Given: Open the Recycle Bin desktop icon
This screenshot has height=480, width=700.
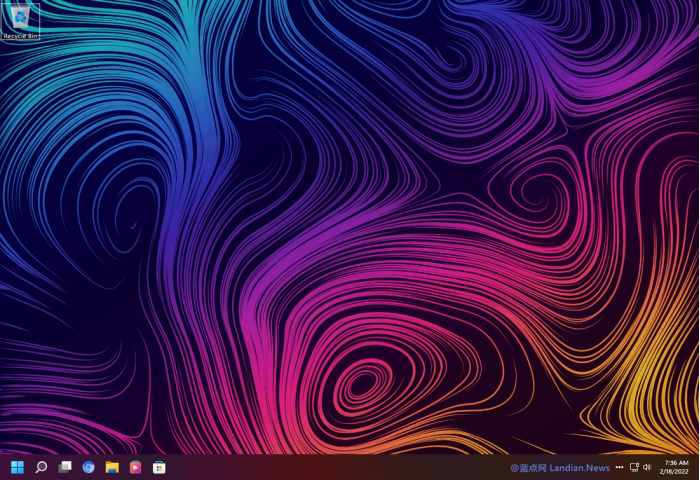Looking at the screenshot, I should click(20, 18).
